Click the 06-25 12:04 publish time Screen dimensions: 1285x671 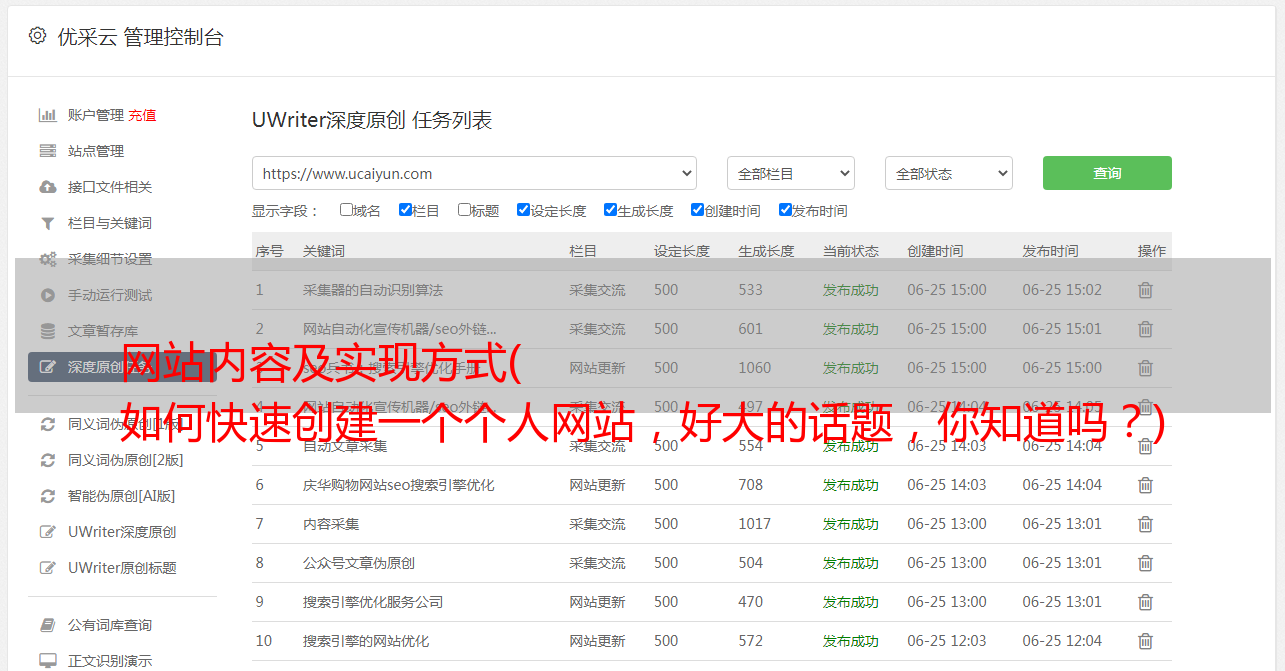(x=1062, y=641)
